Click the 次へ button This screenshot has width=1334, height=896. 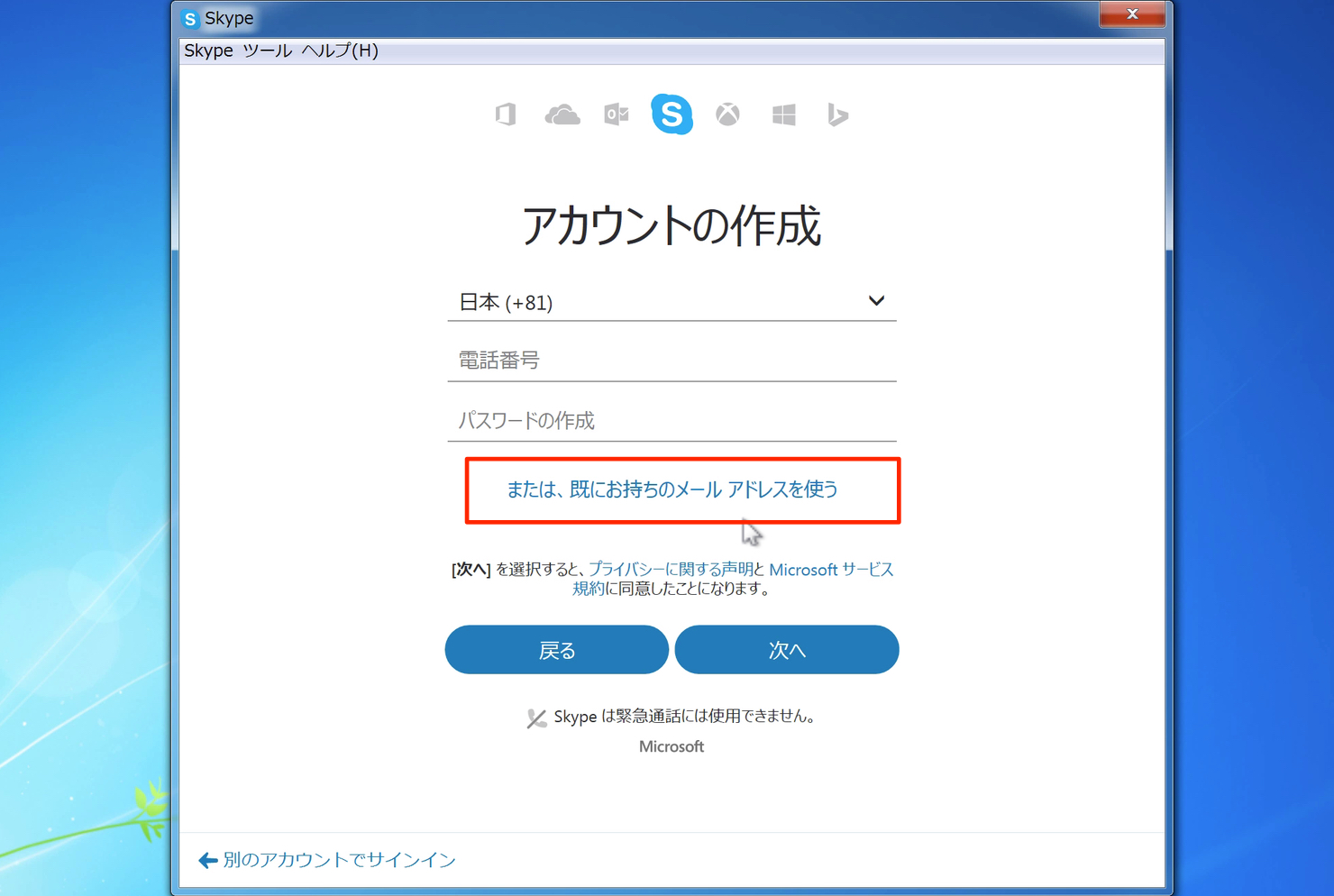point(787,650)
